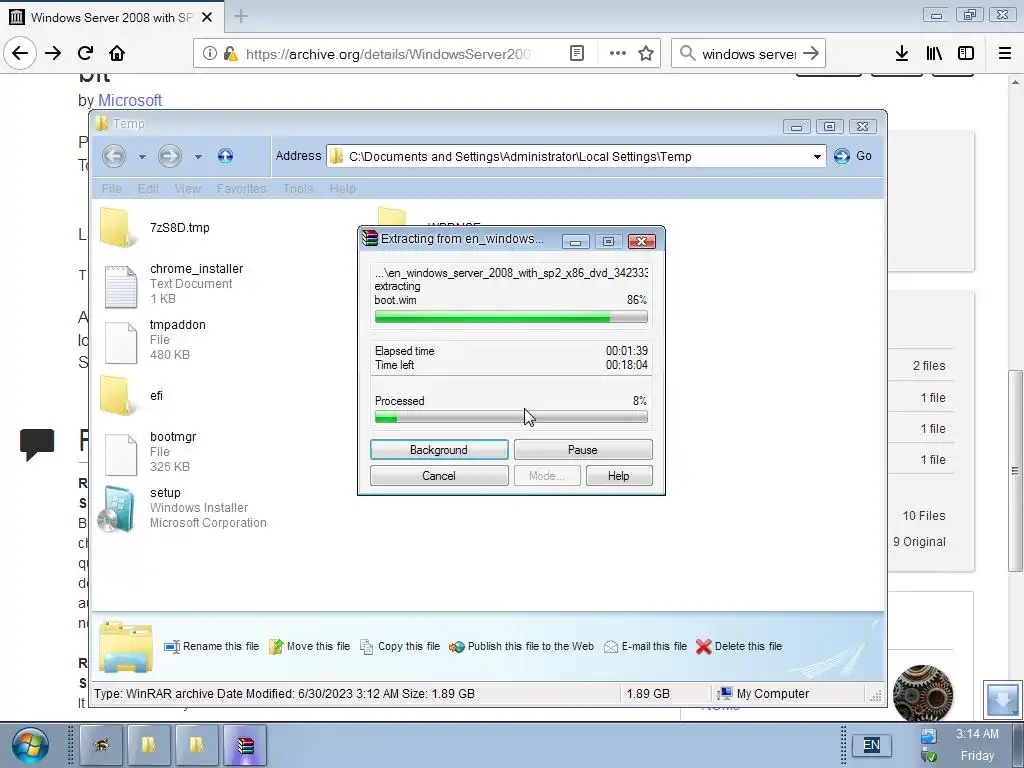Select the efi folder

click(131, 396)
